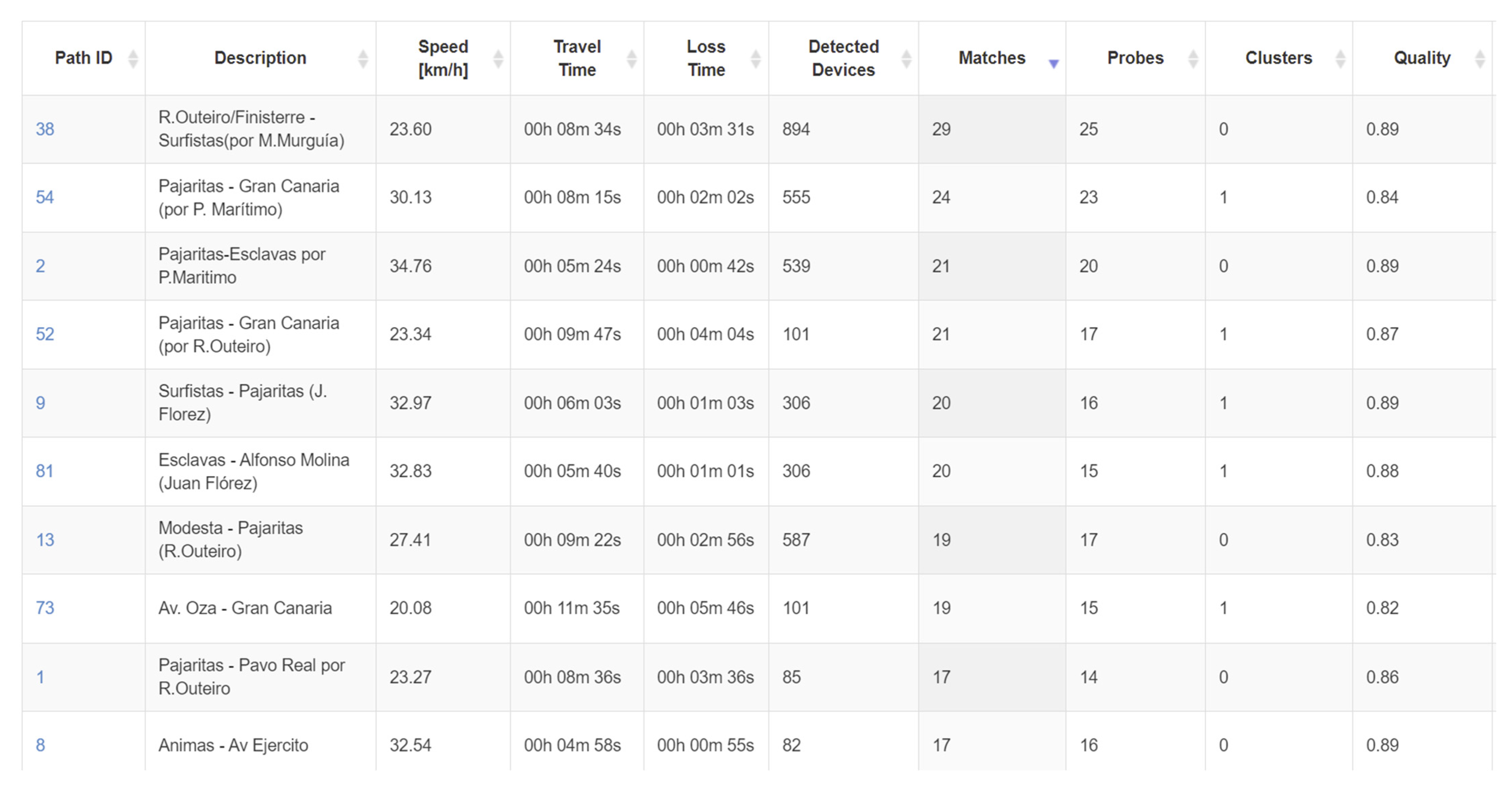
Task: Click the Description column header label
Action: click(x=260, y=58)
